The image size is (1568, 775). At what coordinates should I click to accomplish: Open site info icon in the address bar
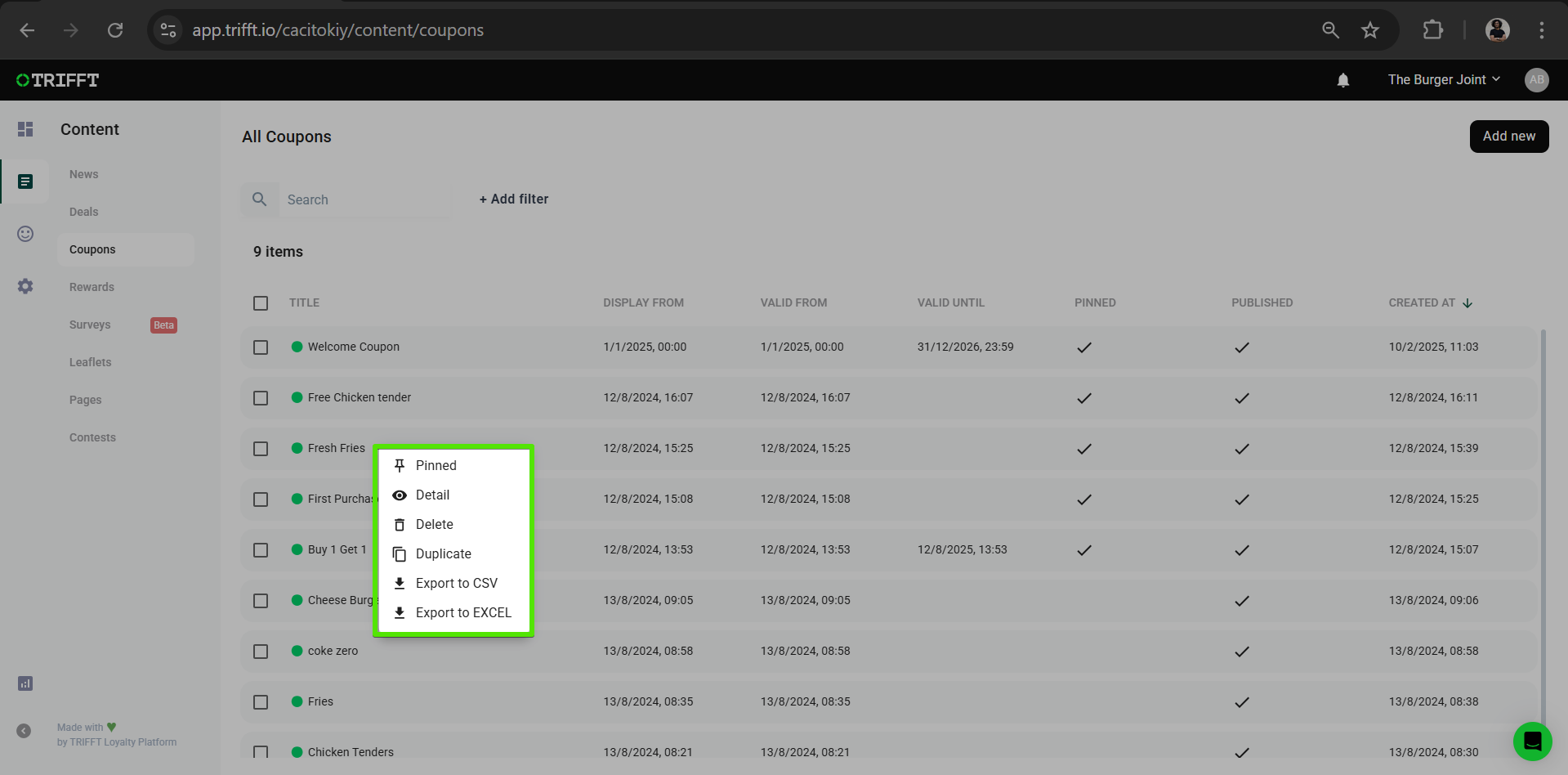click(x=168, y=30)
